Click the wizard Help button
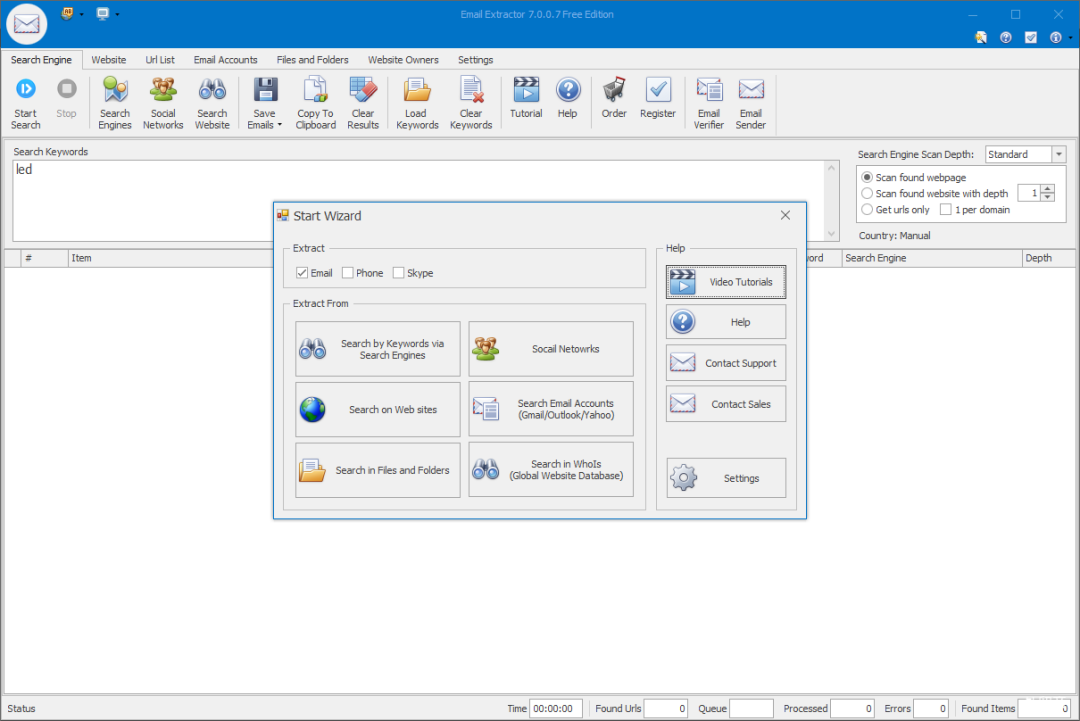 [726, 322]
